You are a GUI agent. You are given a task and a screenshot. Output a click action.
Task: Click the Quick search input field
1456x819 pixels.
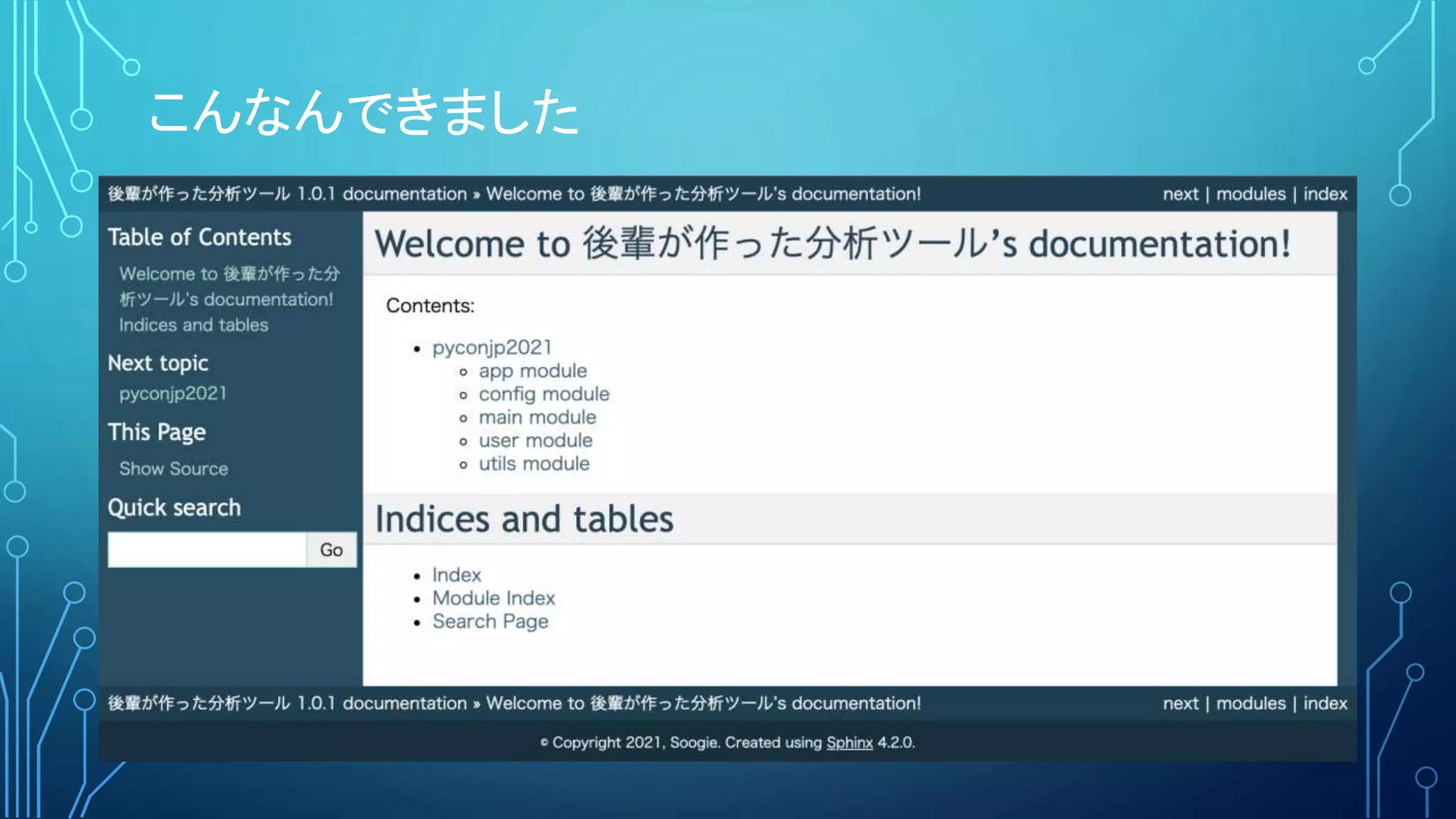(207, 550)
